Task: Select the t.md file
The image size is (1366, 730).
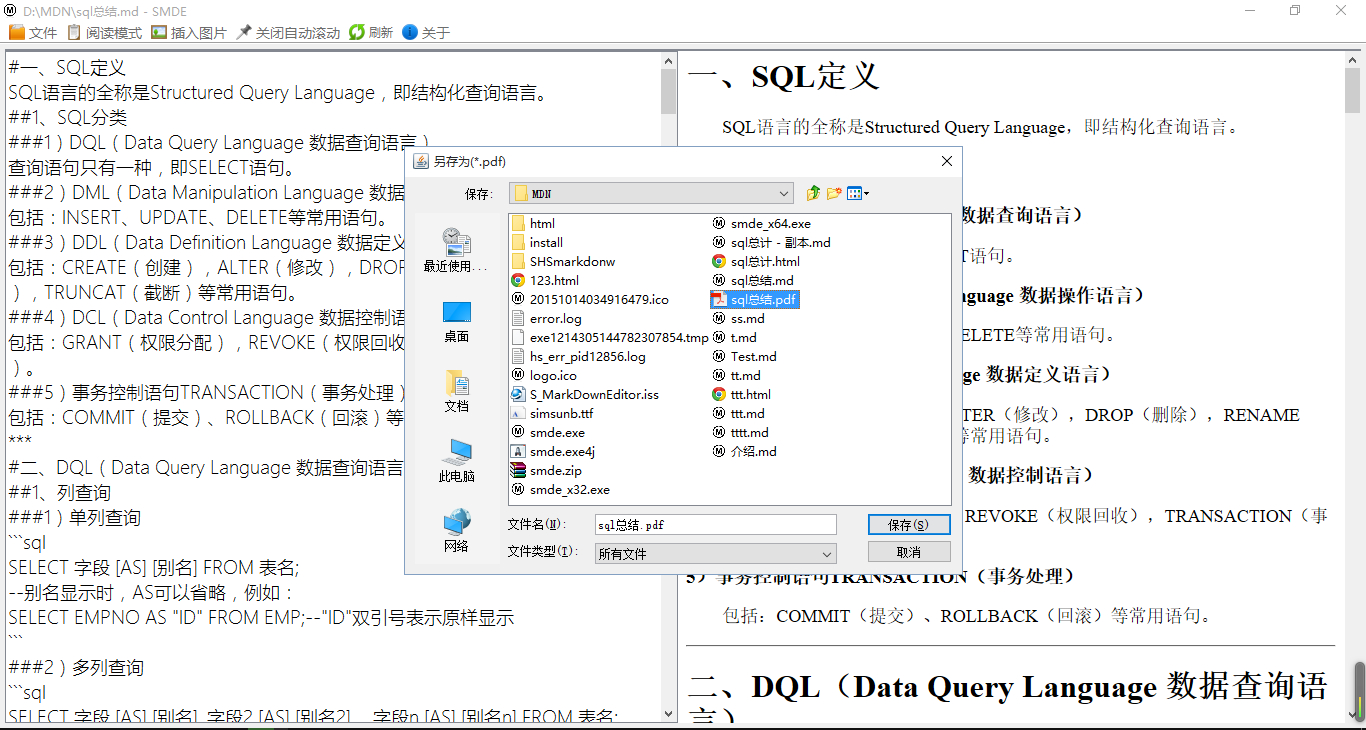Action: coord(735,337)
